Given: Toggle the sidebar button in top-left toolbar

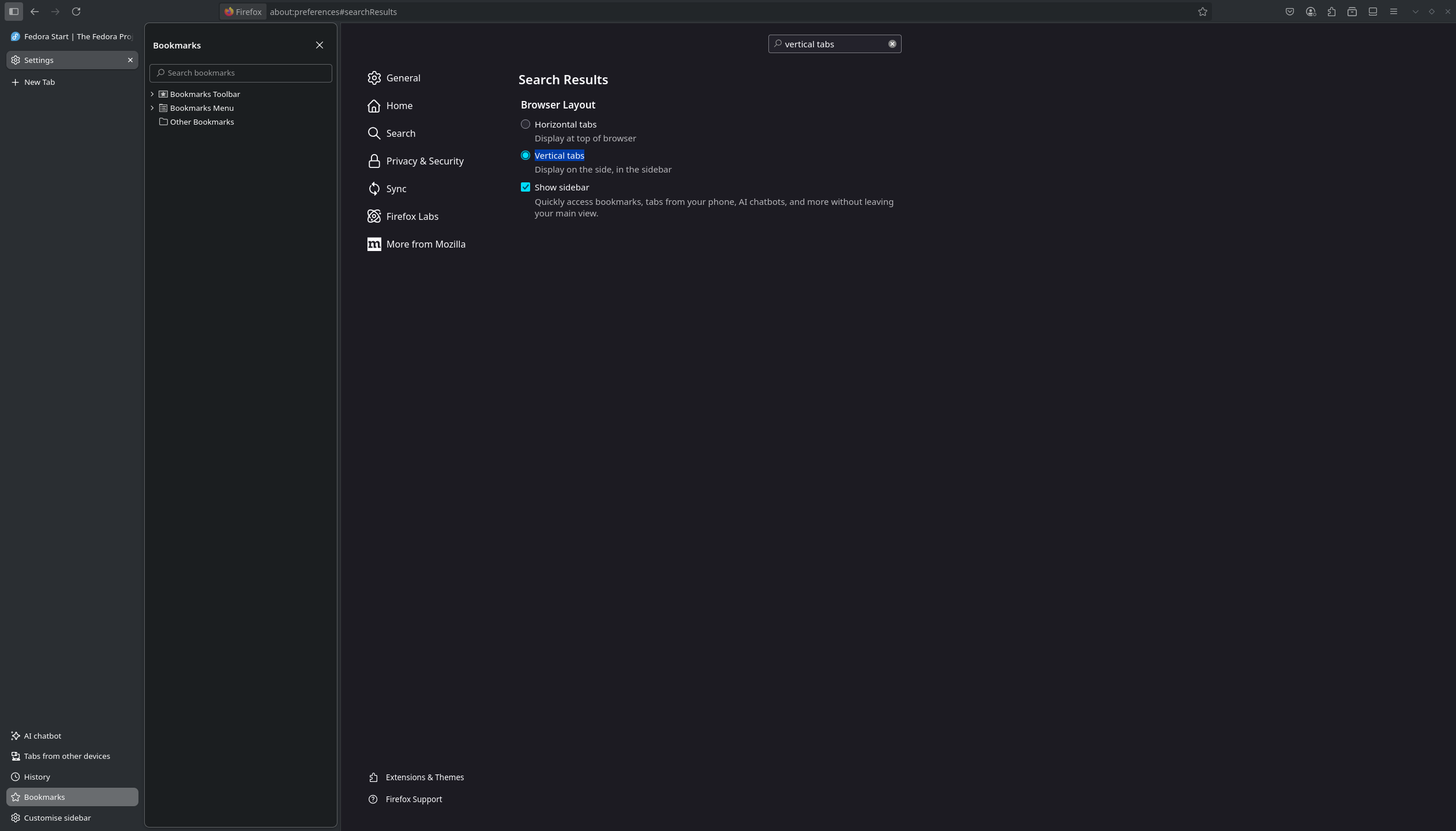Looking at the screenshot, I should point(14,12).
